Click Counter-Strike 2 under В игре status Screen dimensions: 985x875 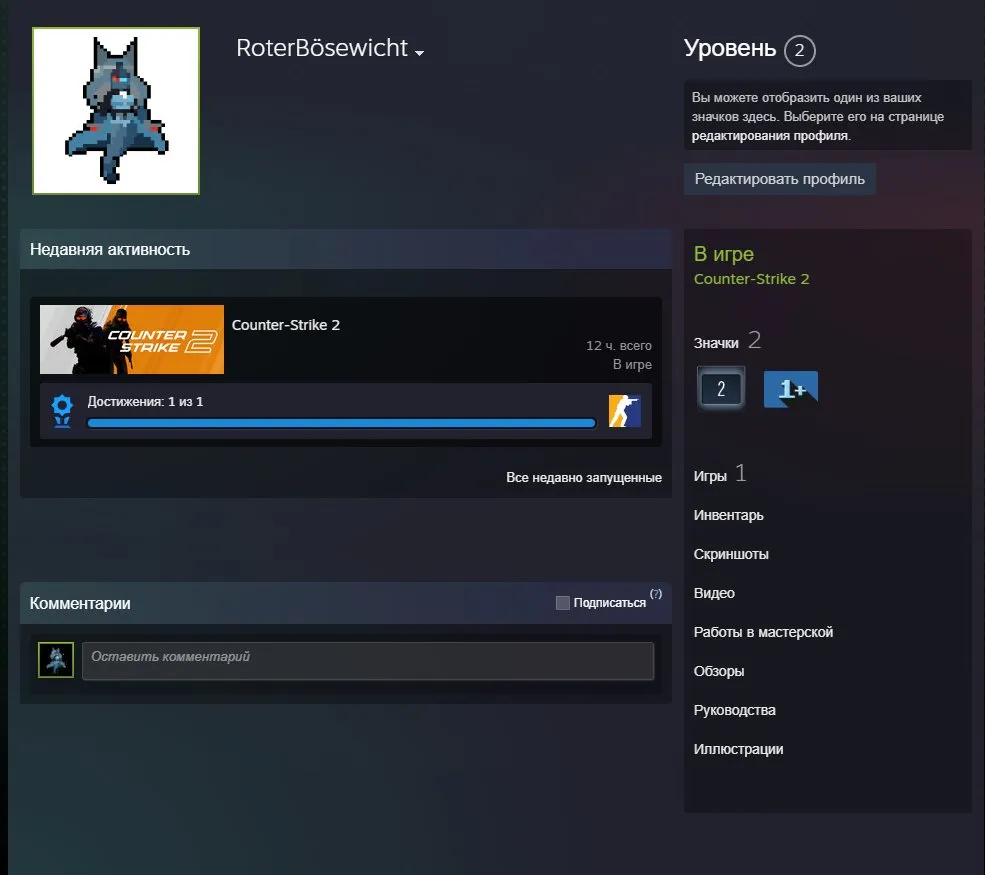[751, 279]
